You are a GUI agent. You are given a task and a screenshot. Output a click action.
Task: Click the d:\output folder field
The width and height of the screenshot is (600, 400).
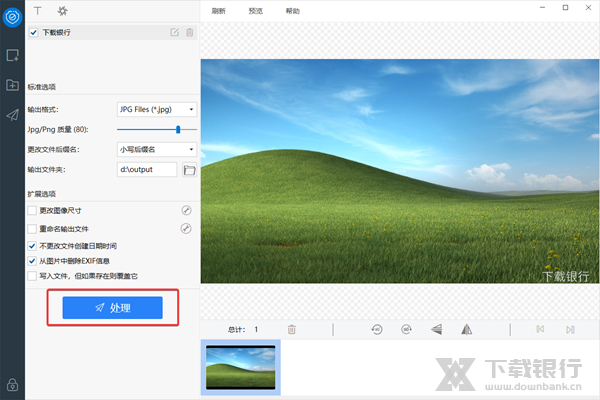point(147,170)
